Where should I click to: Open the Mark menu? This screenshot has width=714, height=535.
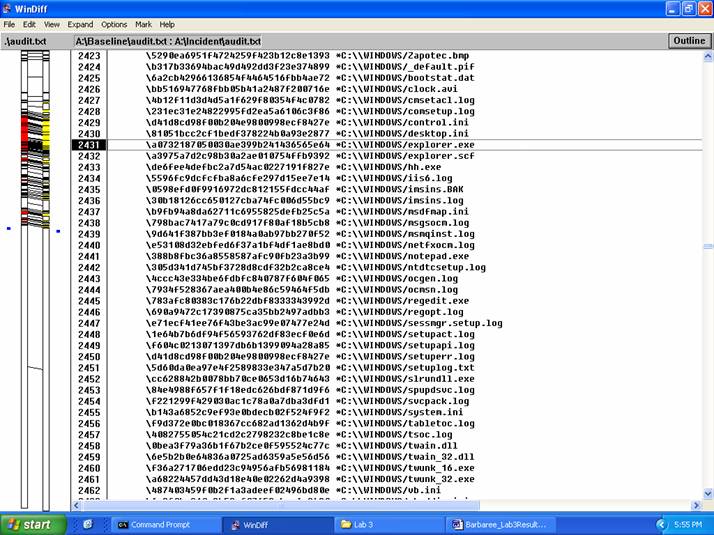tap(143, 24)
